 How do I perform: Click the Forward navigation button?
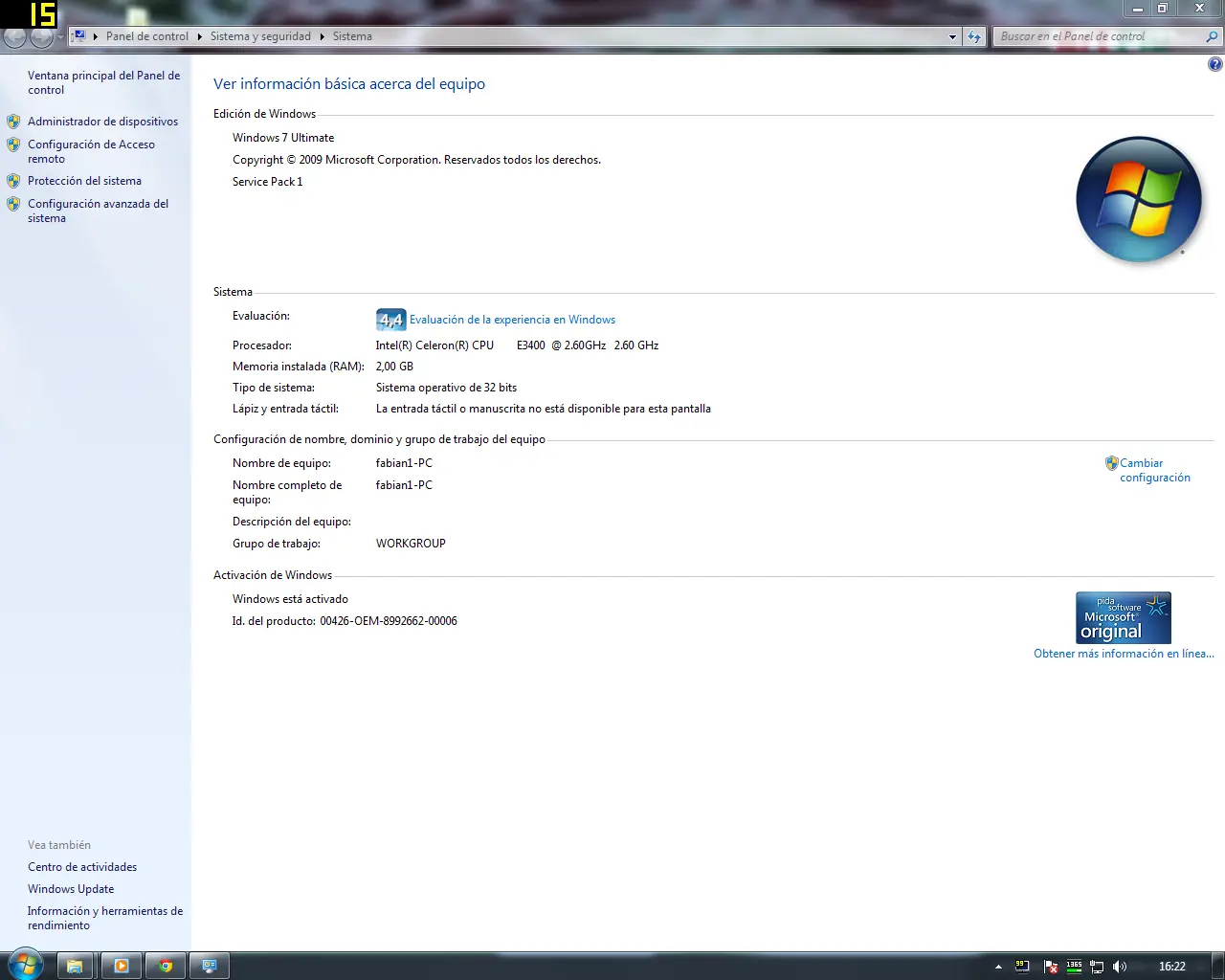[41, 37]
